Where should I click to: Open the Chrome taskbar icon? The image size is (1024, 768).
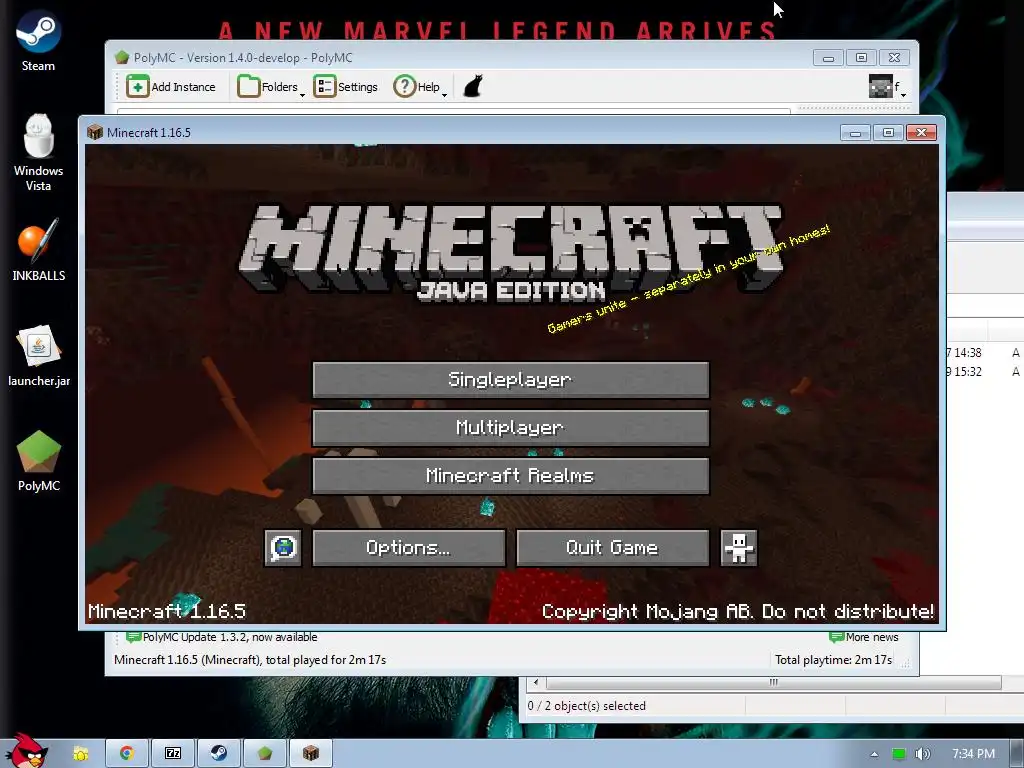(x=127, y=753)
